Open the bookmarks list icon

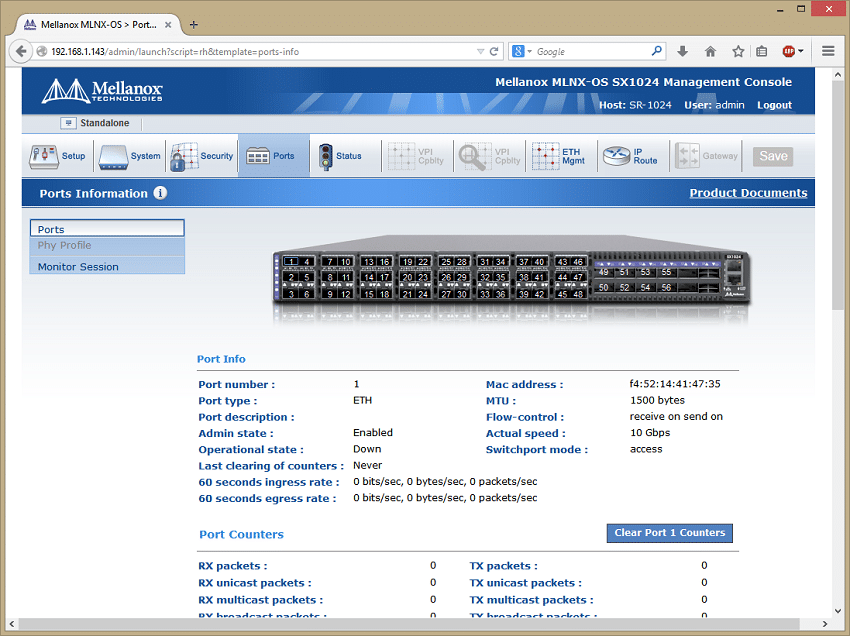[x=762, y=52]
